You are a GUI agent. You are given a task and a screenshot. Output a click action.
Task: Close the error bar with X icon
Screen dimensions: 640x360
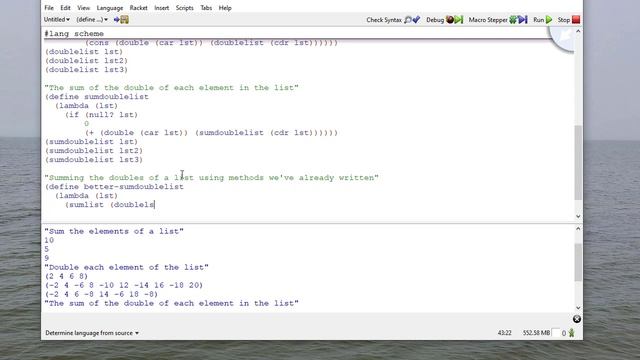577,319
